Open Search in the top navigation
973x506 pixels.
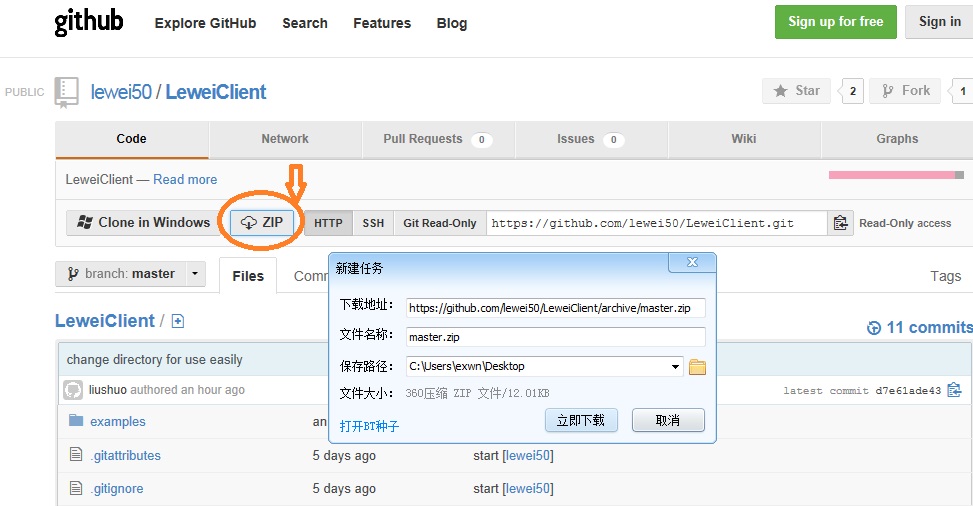(x=305, y=24)
